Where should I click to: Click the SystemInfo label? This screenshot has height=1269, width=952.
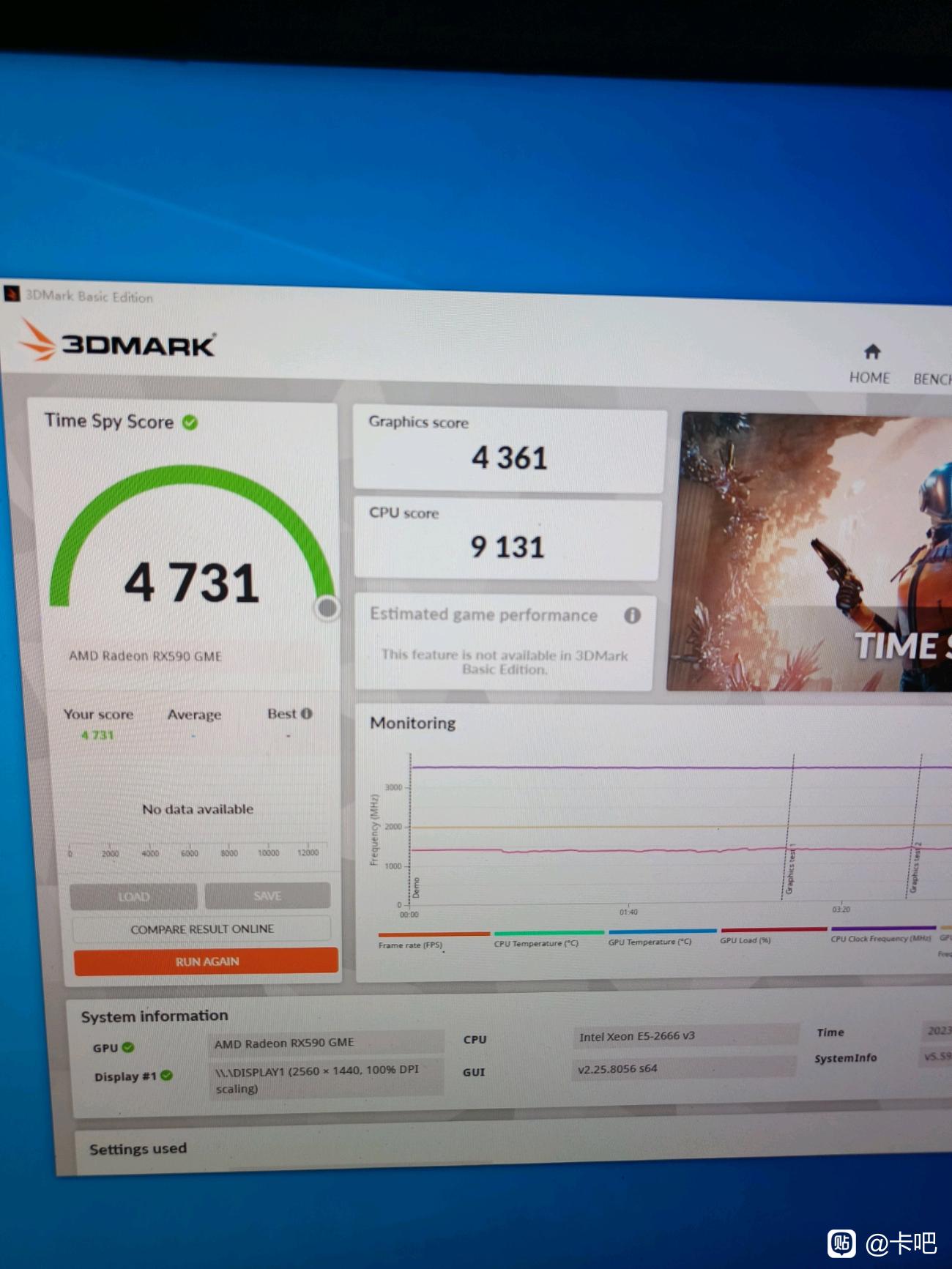846,1058
